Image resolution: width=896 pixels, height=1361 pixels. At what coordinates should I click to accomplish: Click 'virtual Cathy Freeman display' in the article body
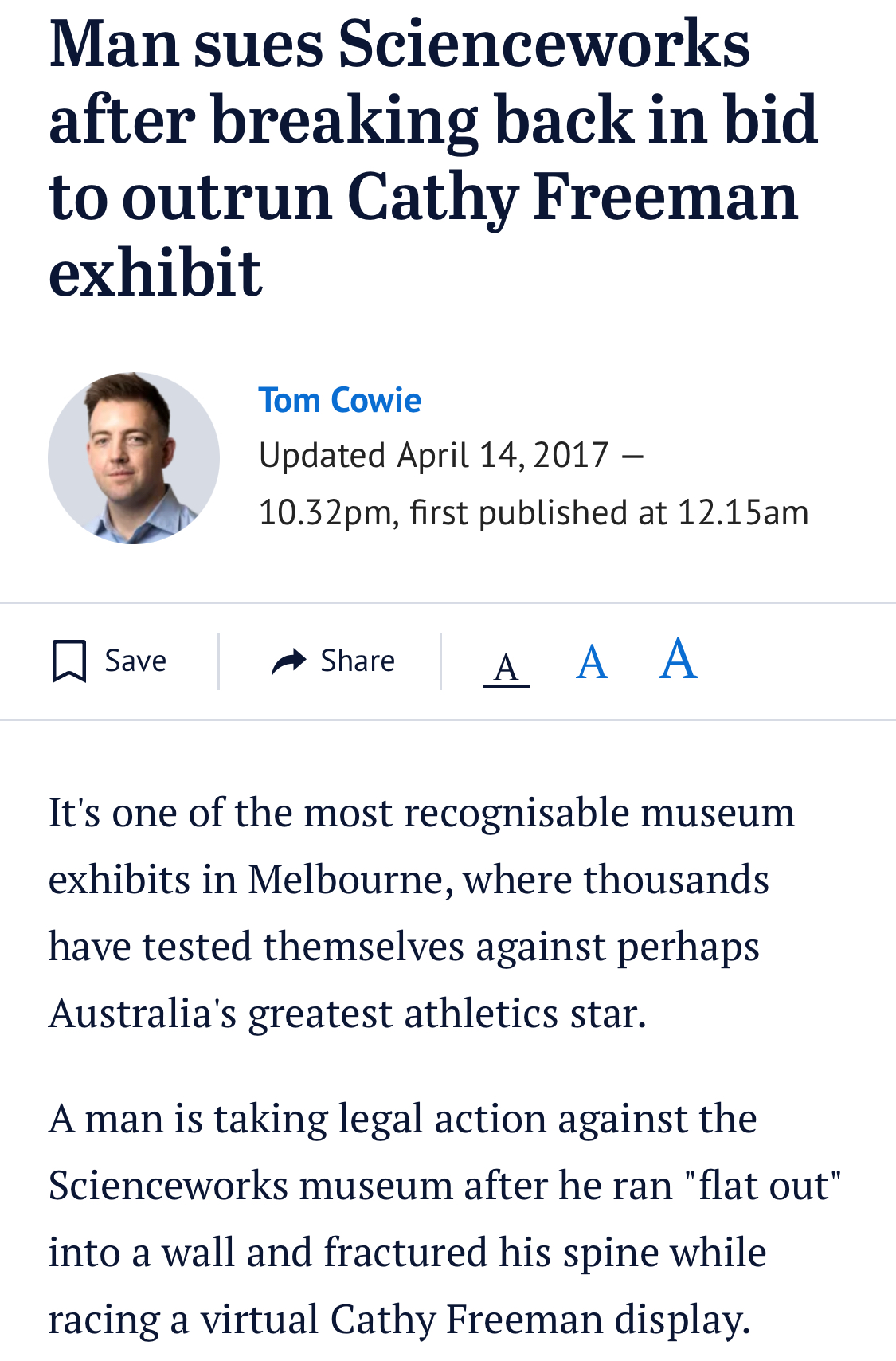475,1319
